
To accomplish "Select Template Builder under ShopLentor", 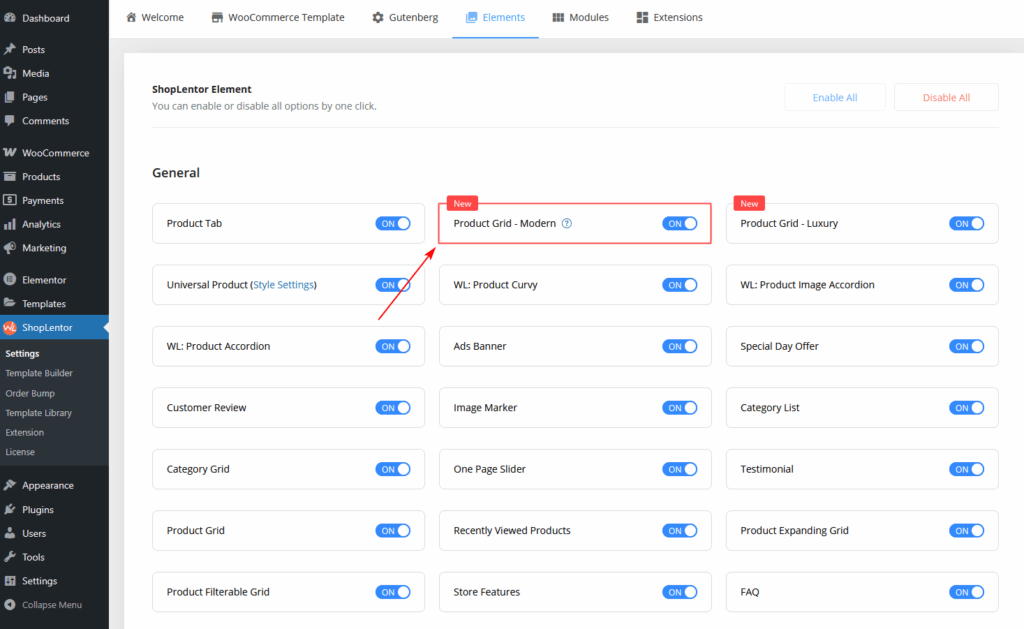I will point(42,372).
